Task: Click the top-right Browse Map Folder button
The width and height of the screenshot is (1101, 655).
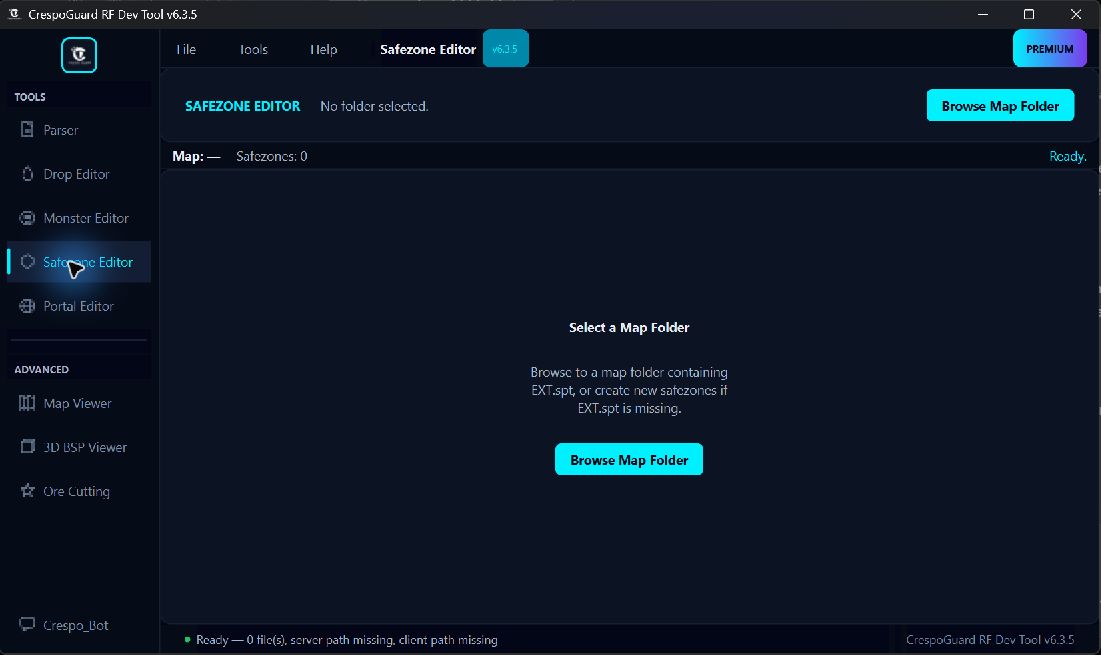Action: pos(1001,106)
